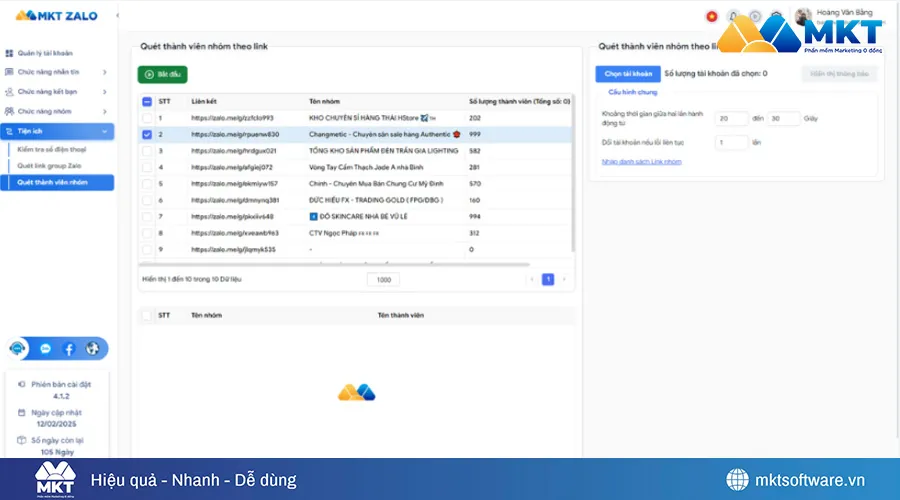Open the Facebook icon in sidebar

[x=69, y=349]
